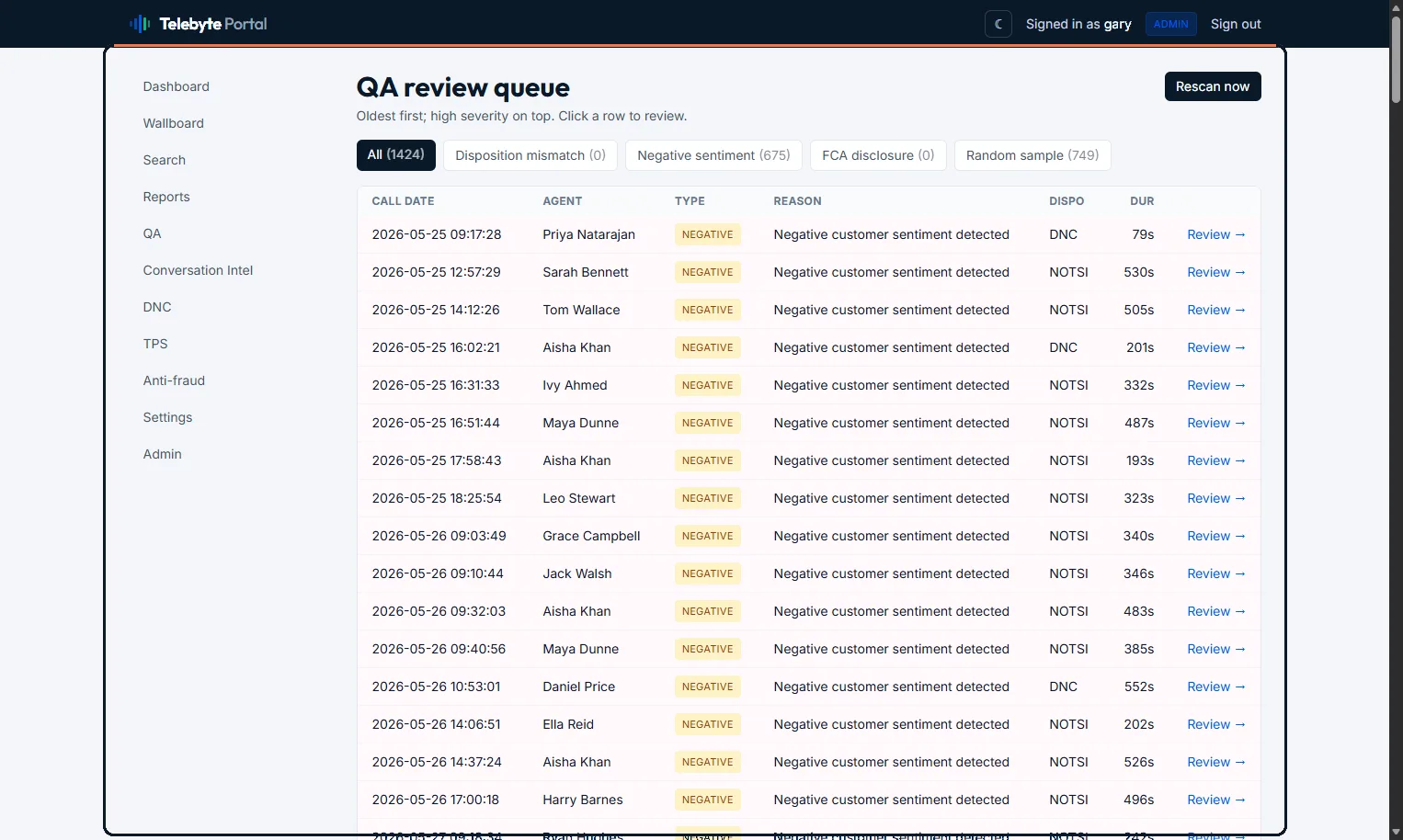Open Conversation Intel in sidebar

(198, 270)
